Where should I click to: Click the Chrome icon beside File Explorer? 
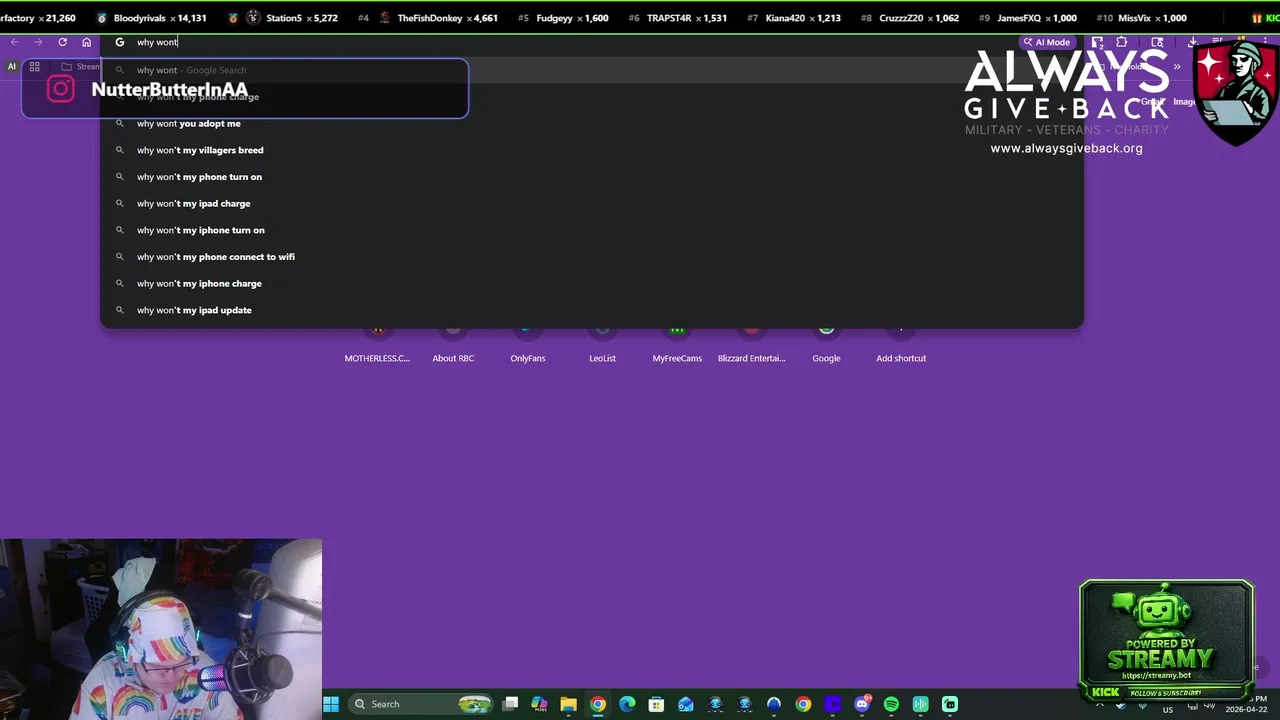point(598,704)
